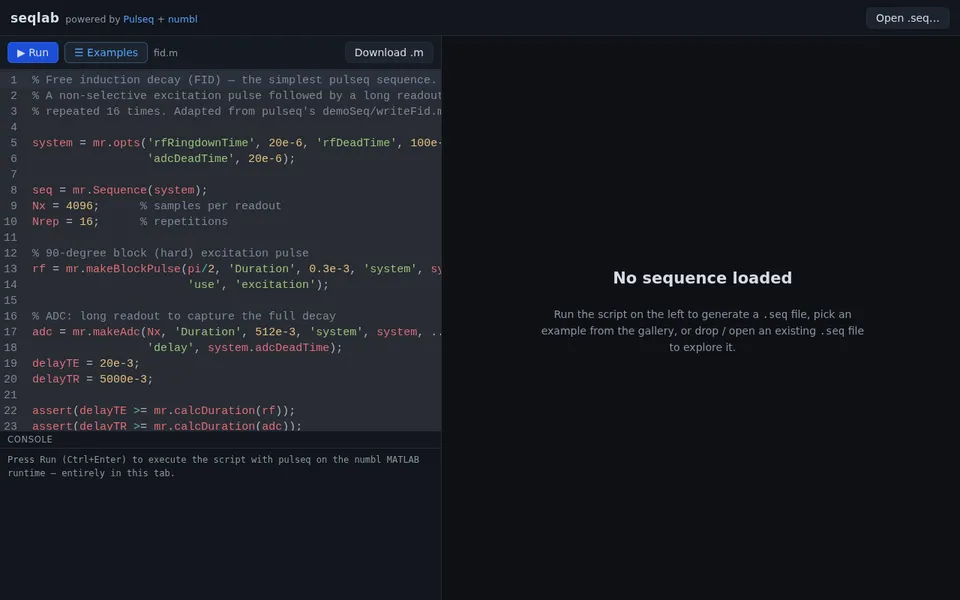Click the 'assert(delayTE' code line

(x=163, y=410)
